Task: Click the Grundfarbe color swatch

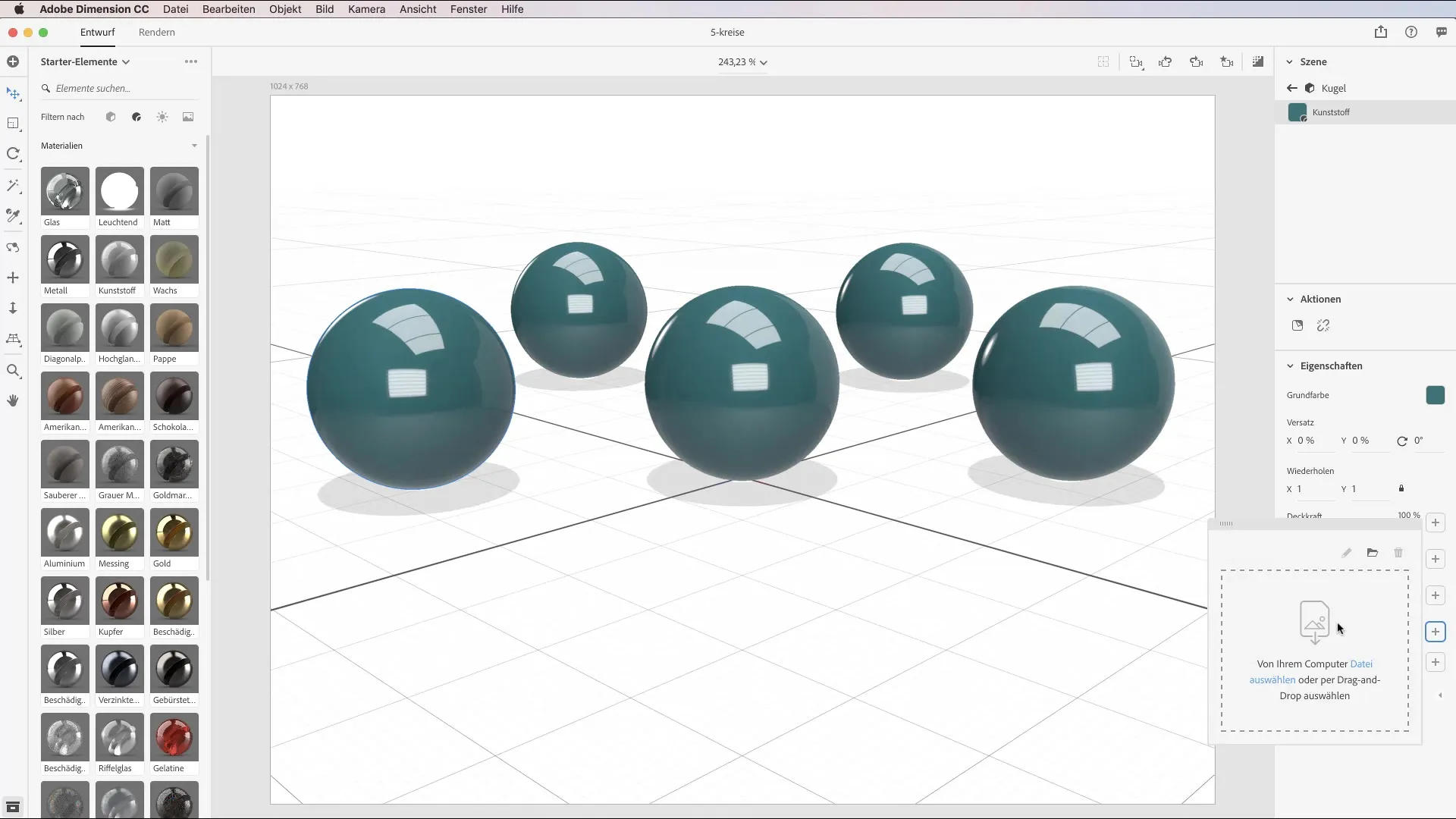Action: 1435,395
